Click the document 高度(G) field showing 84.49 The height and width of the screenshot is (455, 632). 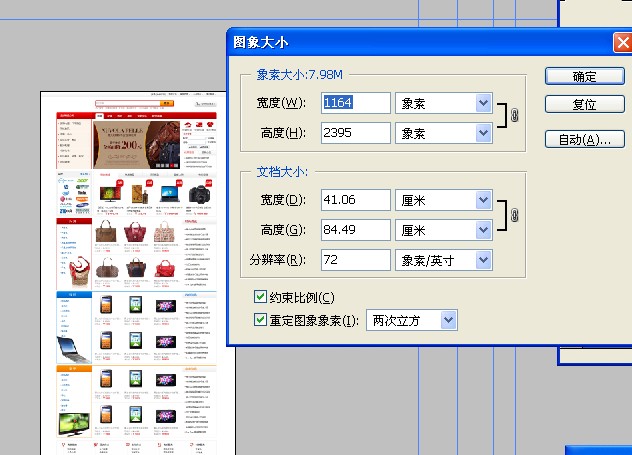point(356,230)
